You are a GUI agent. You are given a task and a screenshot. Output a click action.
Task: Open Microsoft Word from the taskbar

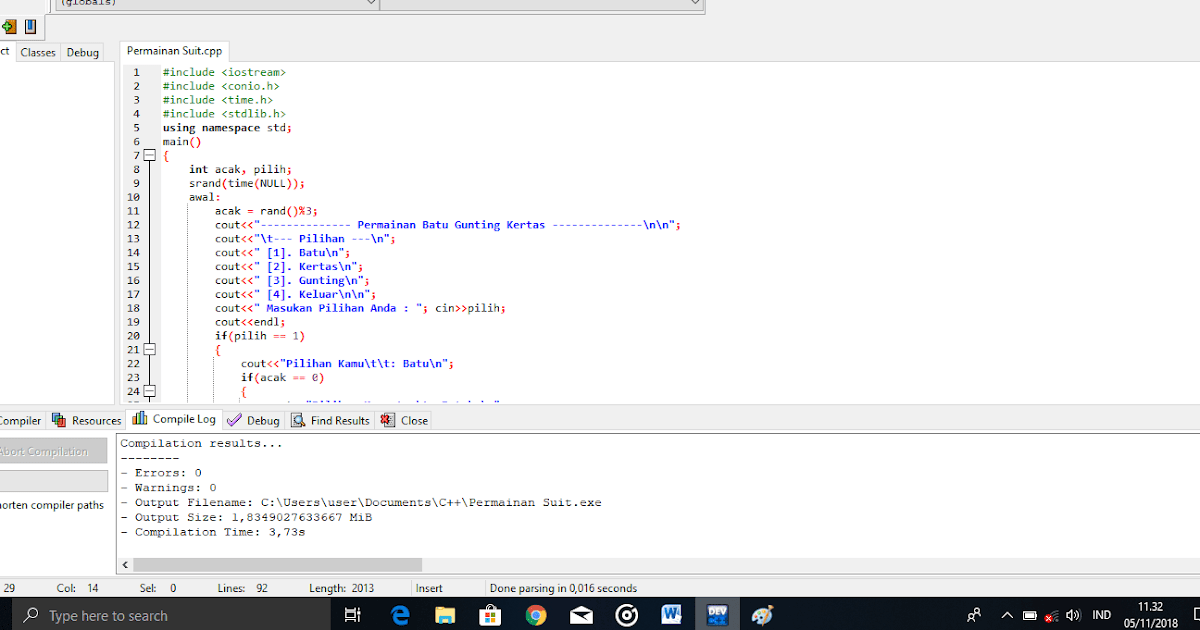671,614
